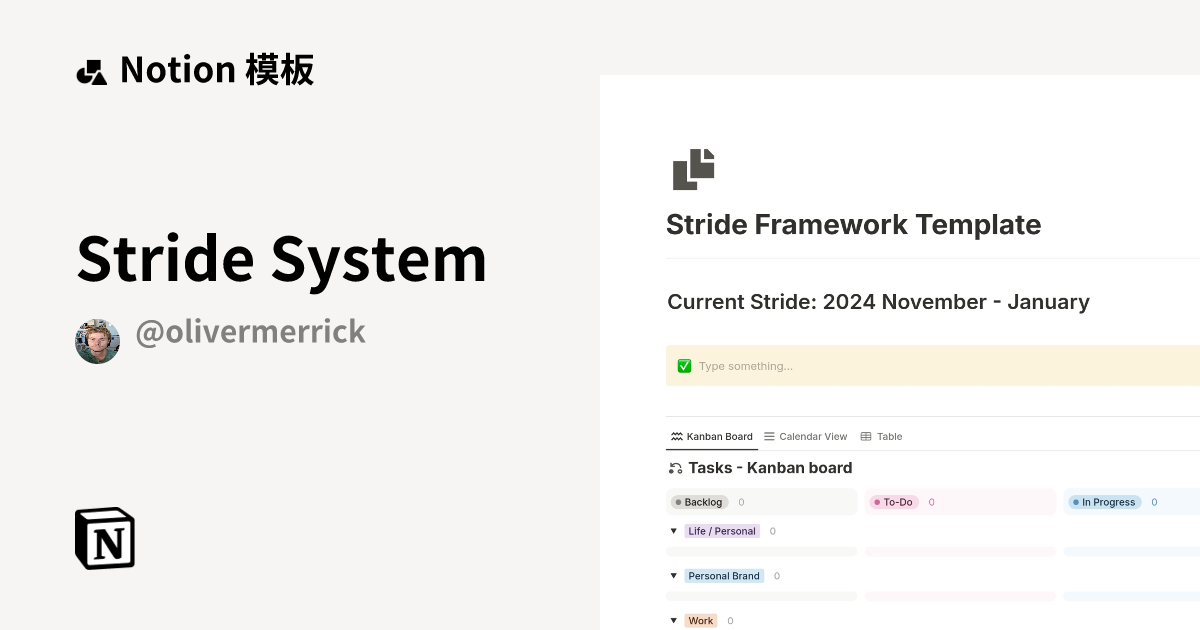Viewport: 1200px width, 630px height.
Task: Select the Backlog status pill
Action: tap(699, 502)
